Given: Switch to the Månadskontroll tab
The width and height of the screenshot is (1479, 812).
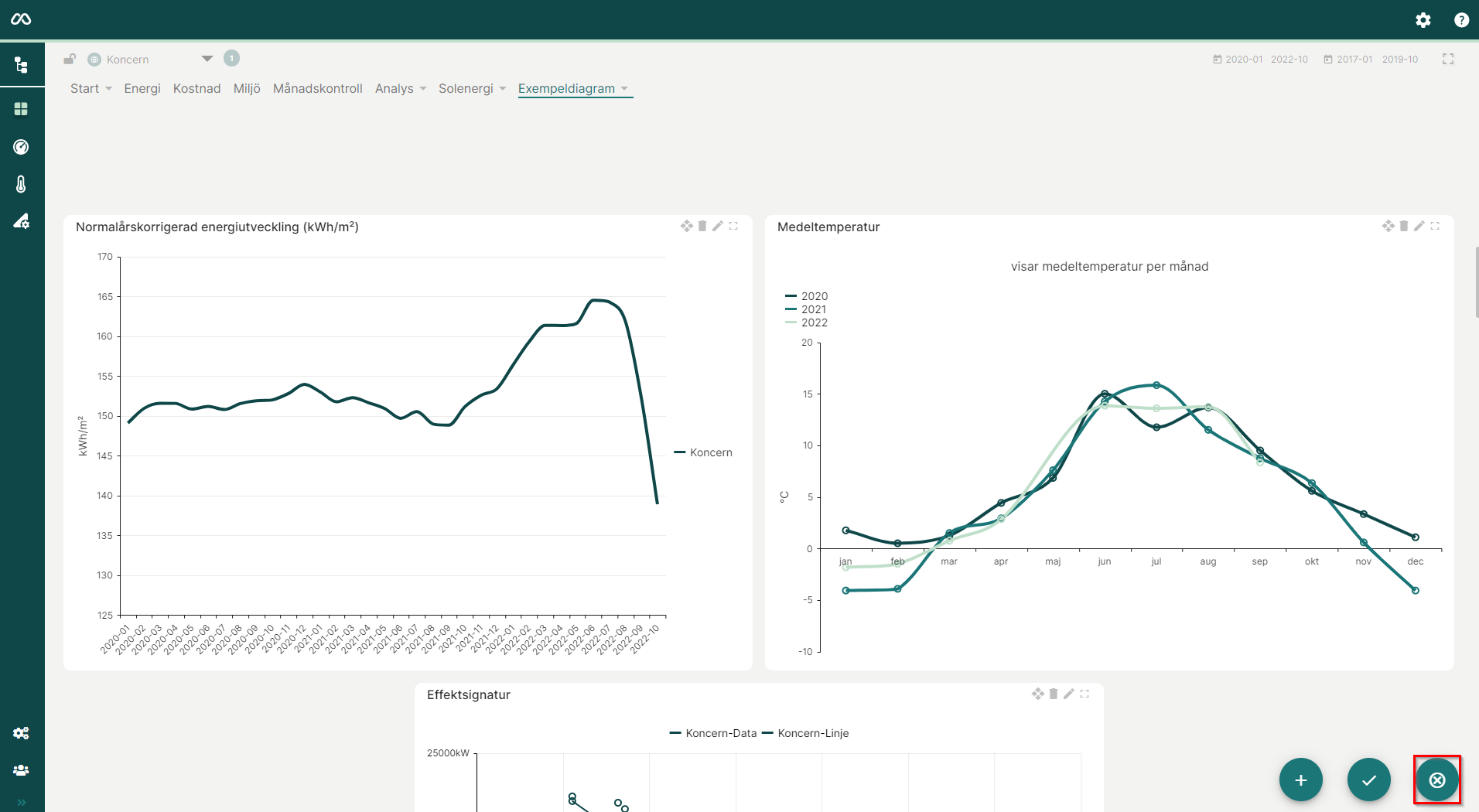Looking at the screenshot, I should pyautogui.click(x=318, y=88).
